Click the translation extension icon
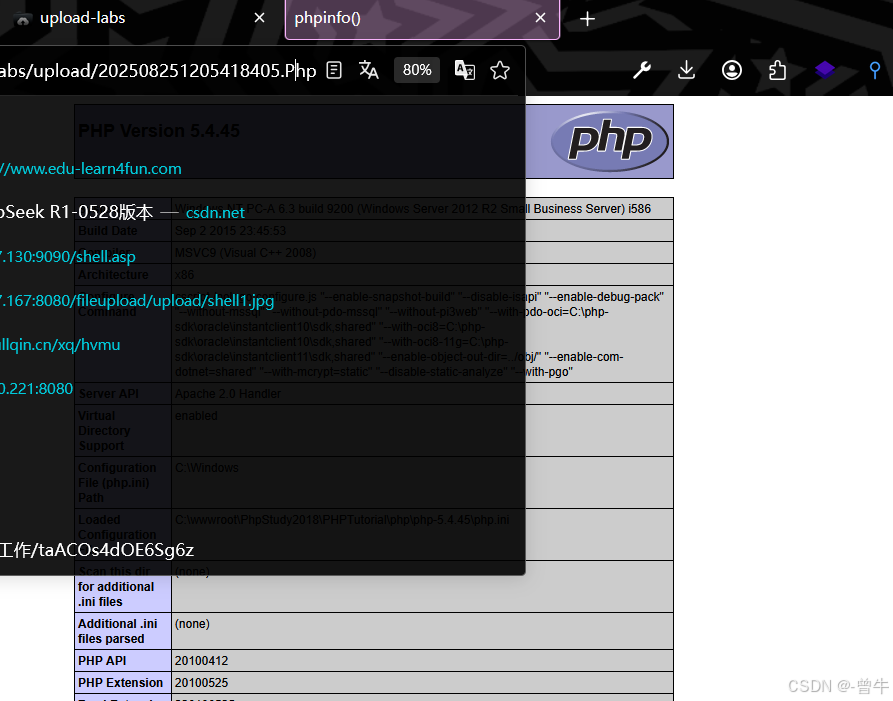 [465, 71]
